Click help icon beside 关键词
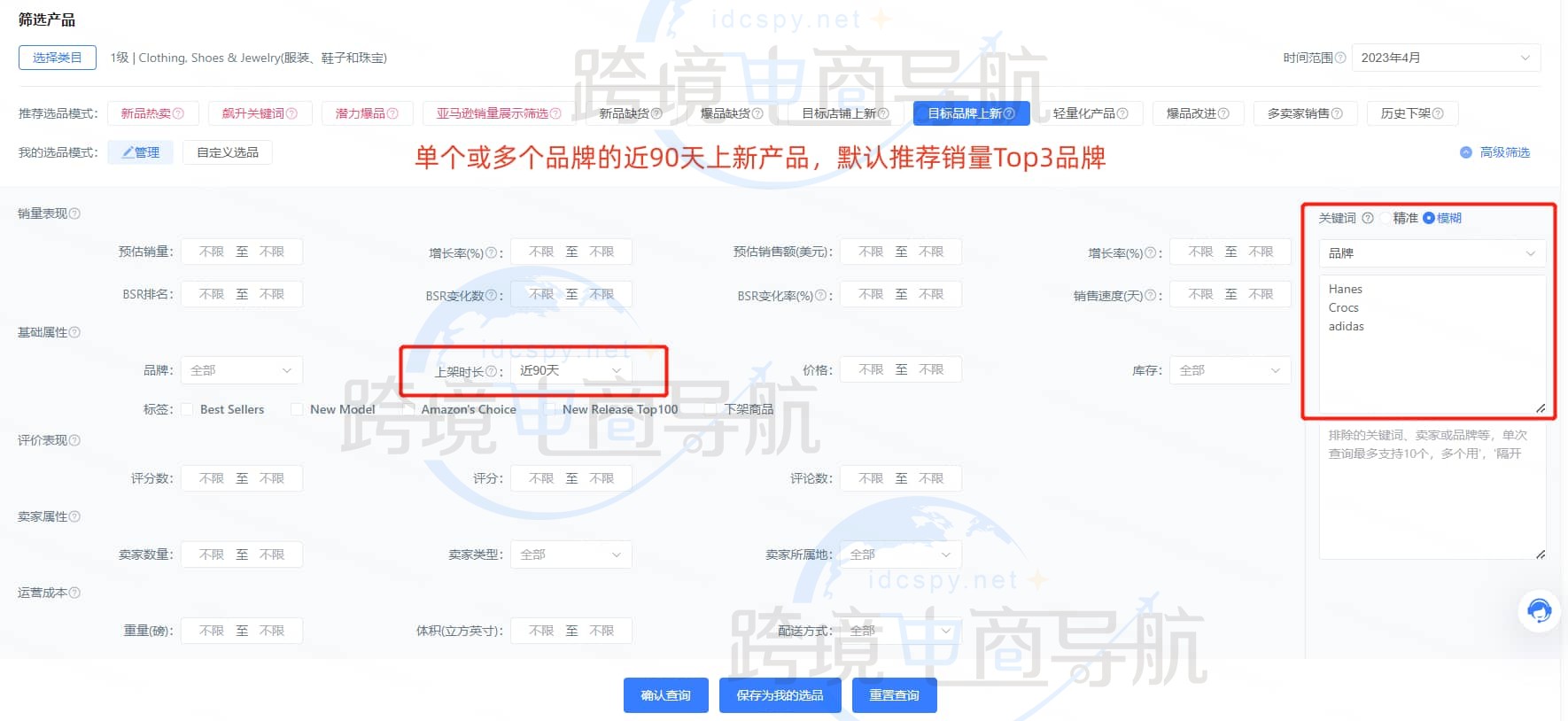The height and width of the screenshot is (721, 1568). click(x=1368, y=218)
